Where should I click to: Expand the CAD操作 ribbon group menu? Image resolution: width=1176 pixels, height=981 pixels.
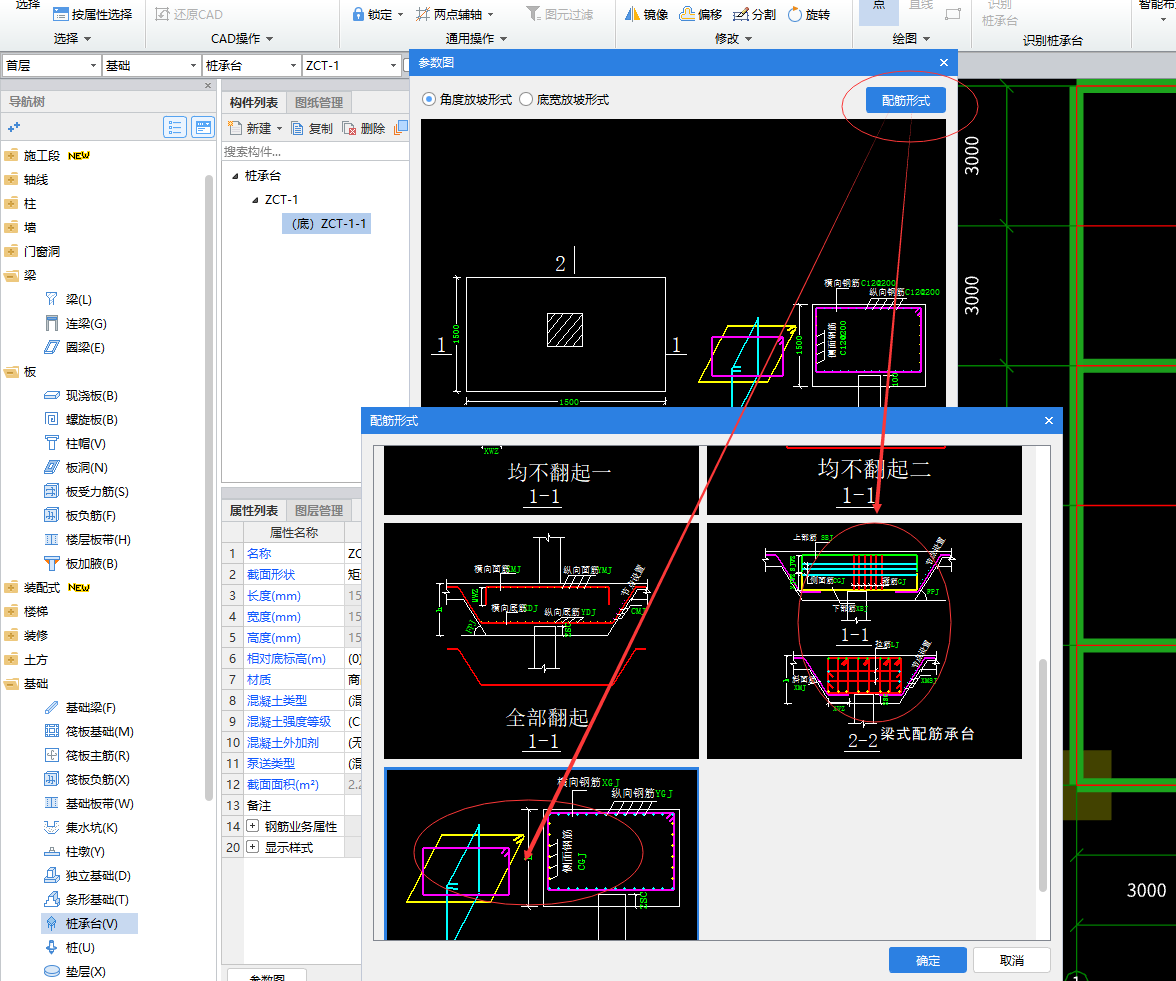(242, 38)
